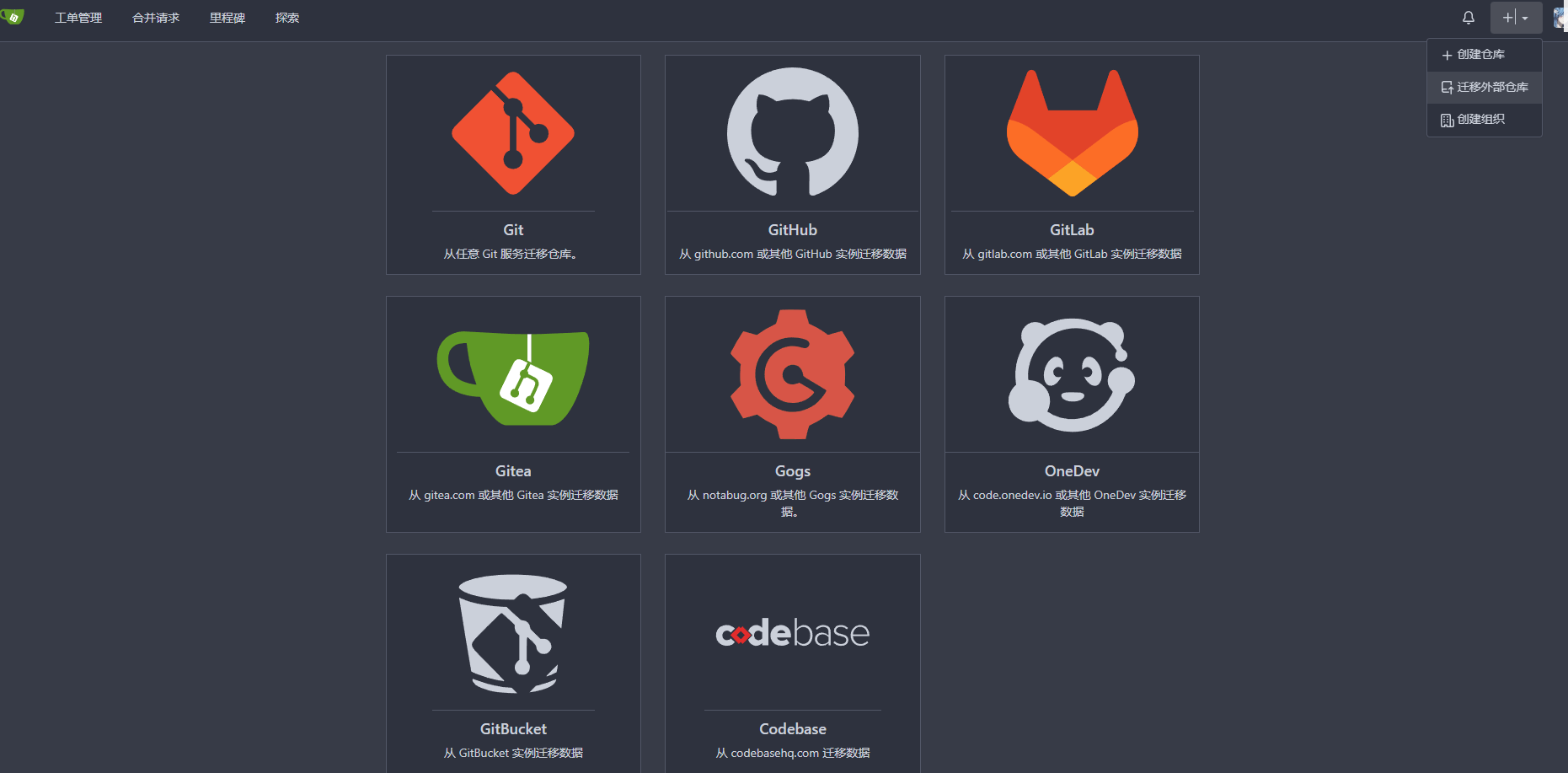
Task: Go to the 探索 page
Action: 286,18
